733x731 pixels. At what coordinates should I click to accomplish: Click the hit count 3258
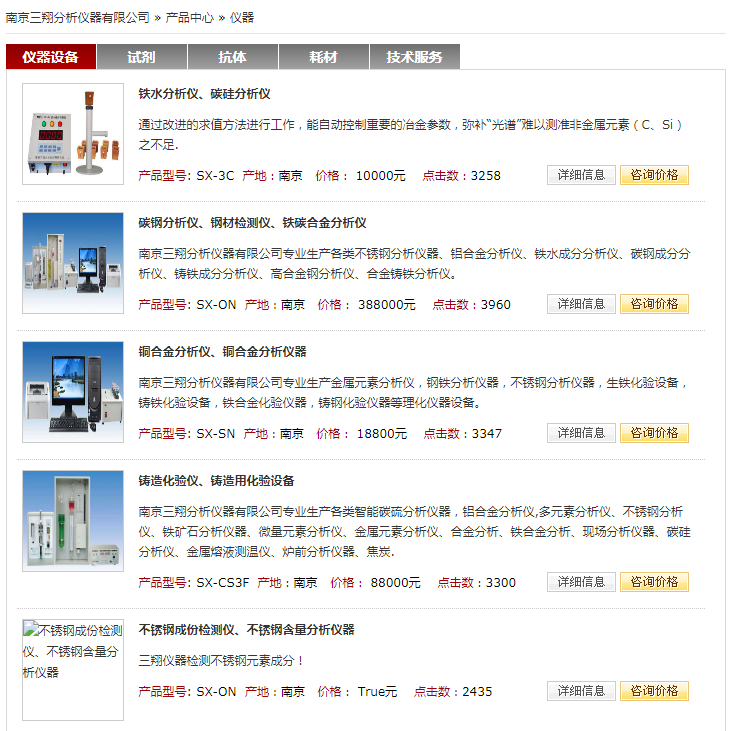(485, 176)
